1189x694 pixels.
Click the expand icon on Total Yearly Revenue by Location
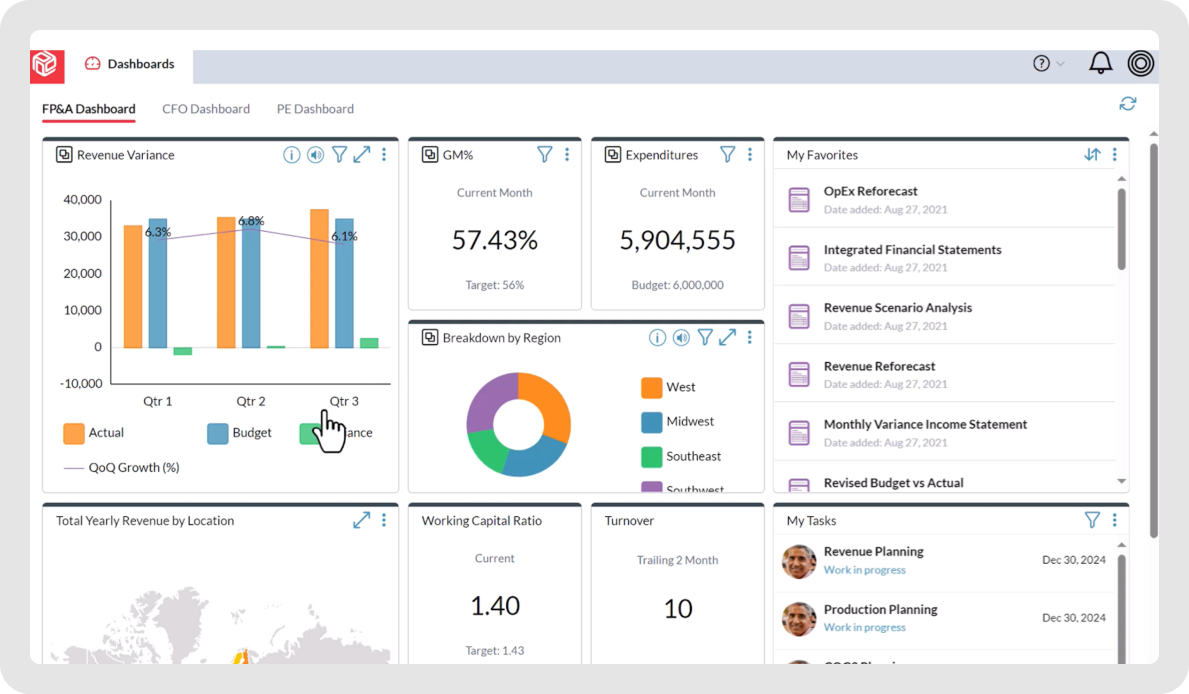coord(361,520)
